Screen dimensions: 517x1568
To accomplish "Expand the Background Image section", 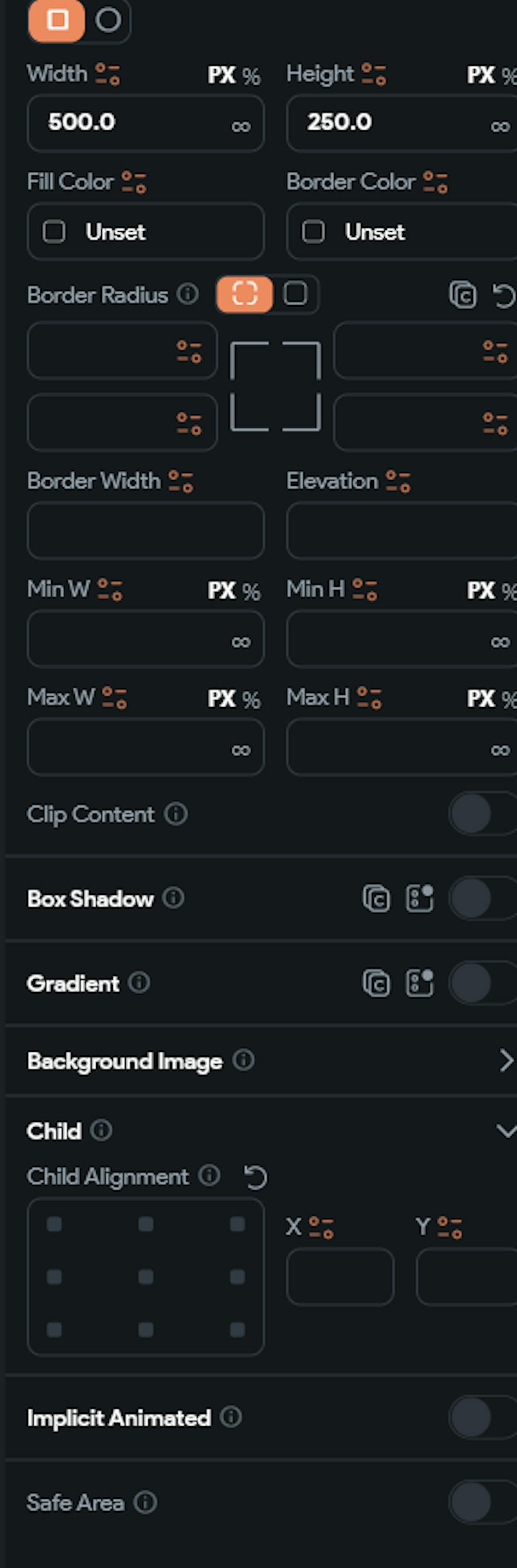I will point(505,1061).
